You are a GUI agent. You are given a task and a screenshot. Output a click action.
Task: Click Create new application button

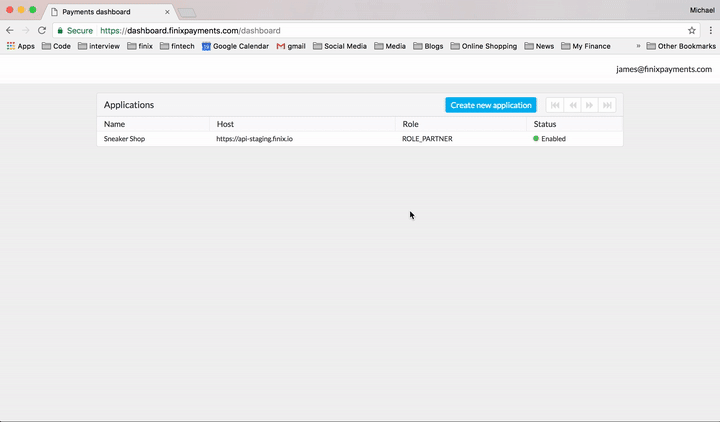(x=490, y=105)
